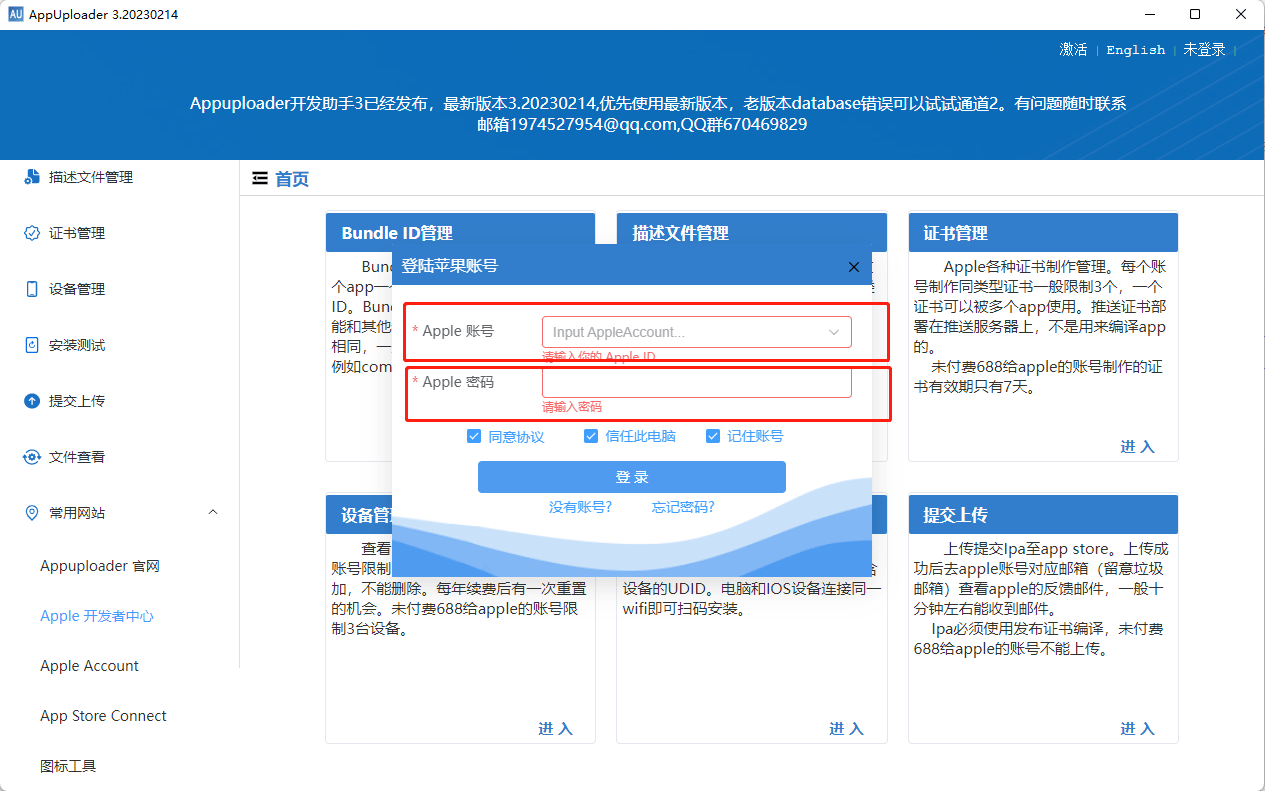1265x791 pixels.
Task: Open the 设备管理 sidebar icon
Action: [31, 288]
